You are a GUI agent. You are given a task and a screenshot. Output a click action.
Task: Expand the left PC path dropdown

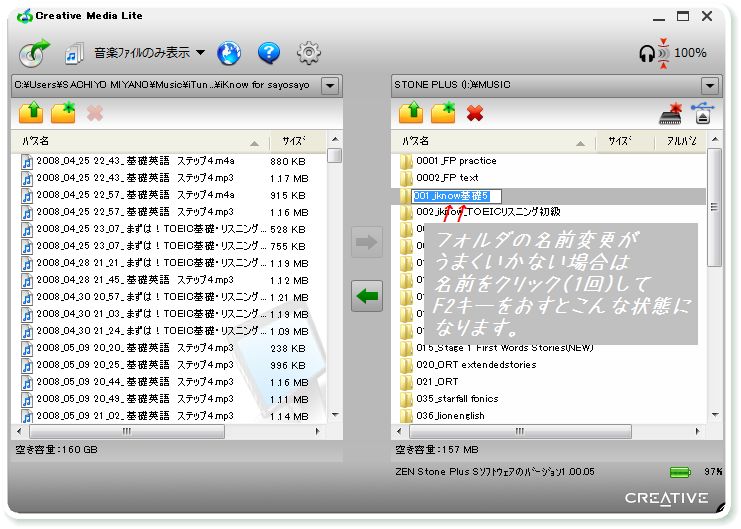point(330,86)
